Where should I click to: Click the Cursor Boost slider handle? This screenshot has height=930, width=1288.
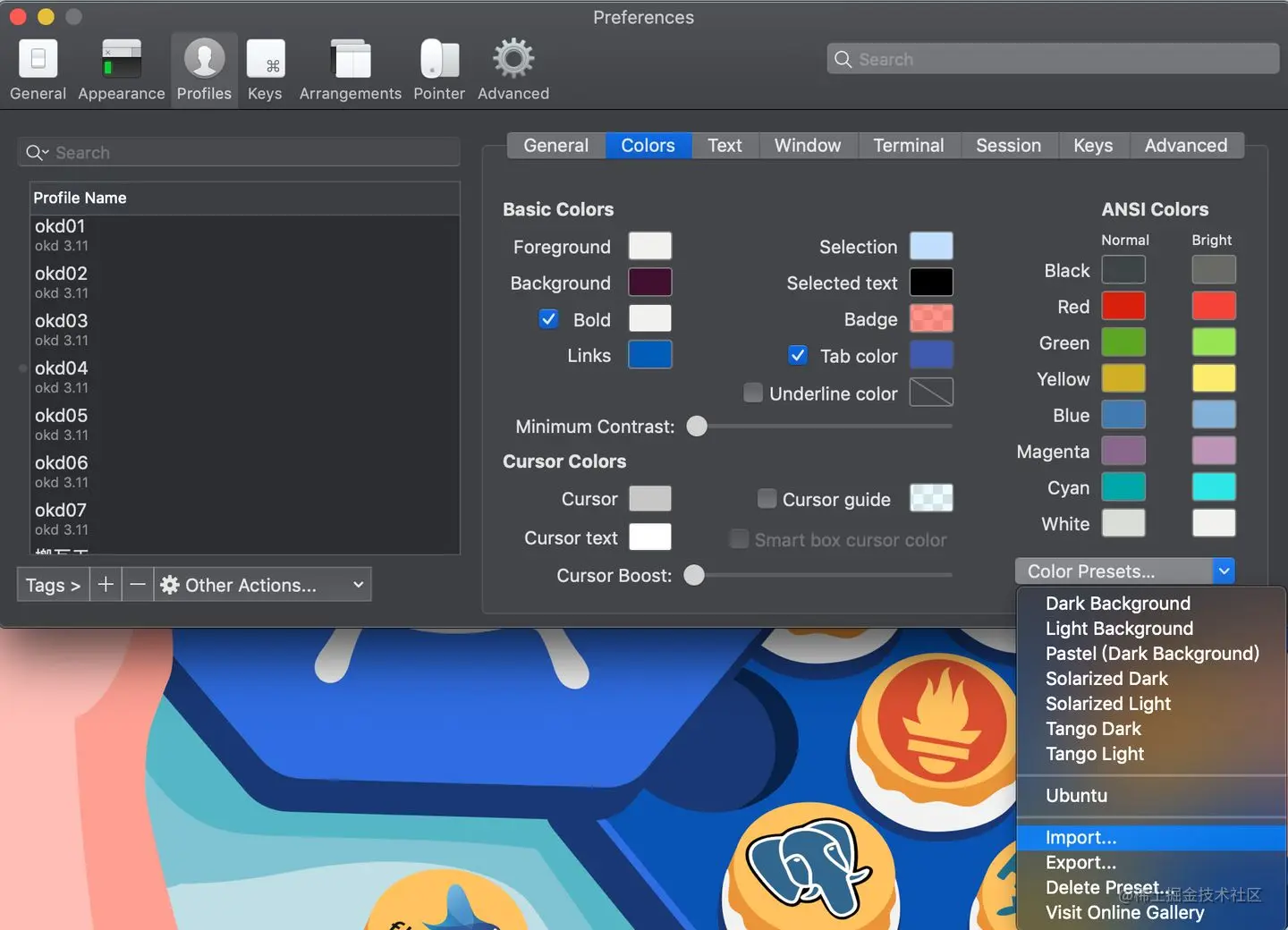[694, 575]
